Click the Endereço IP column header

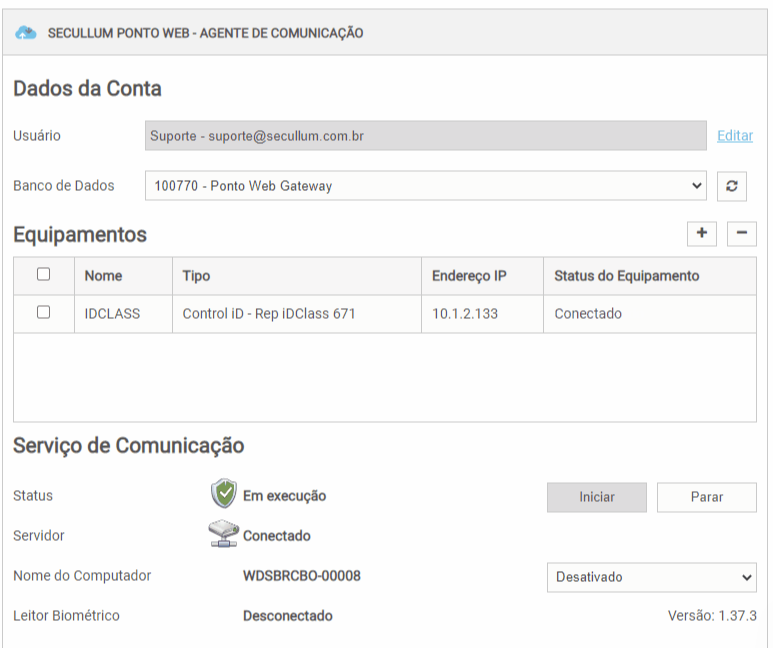point(469,276)
